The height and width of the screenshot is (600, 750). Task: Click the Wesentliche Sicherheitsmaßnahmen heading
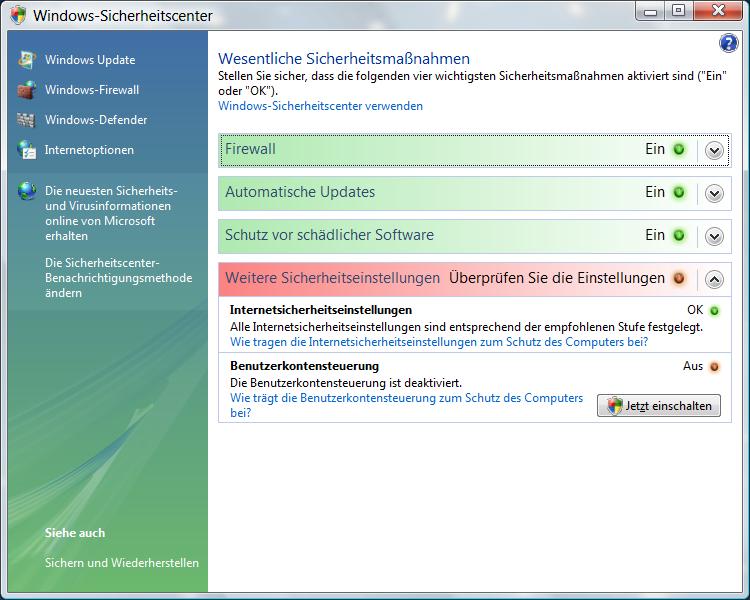pos(344,59)
